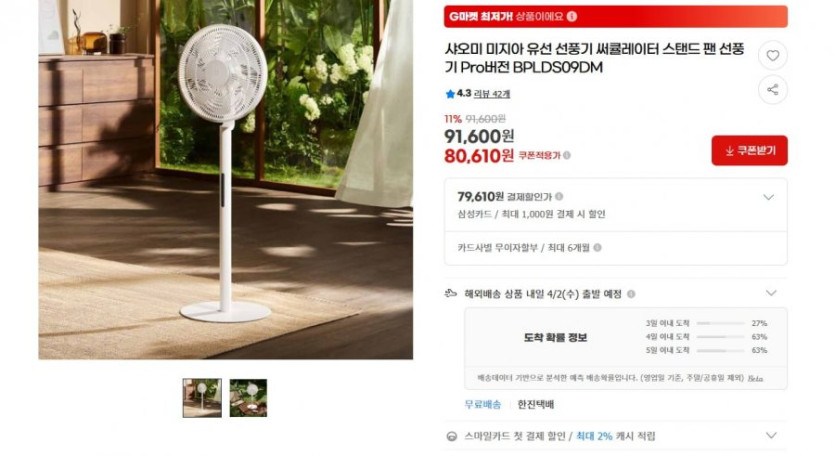
Task: Click info icon after 출발 예정 text
Action: 631,294
